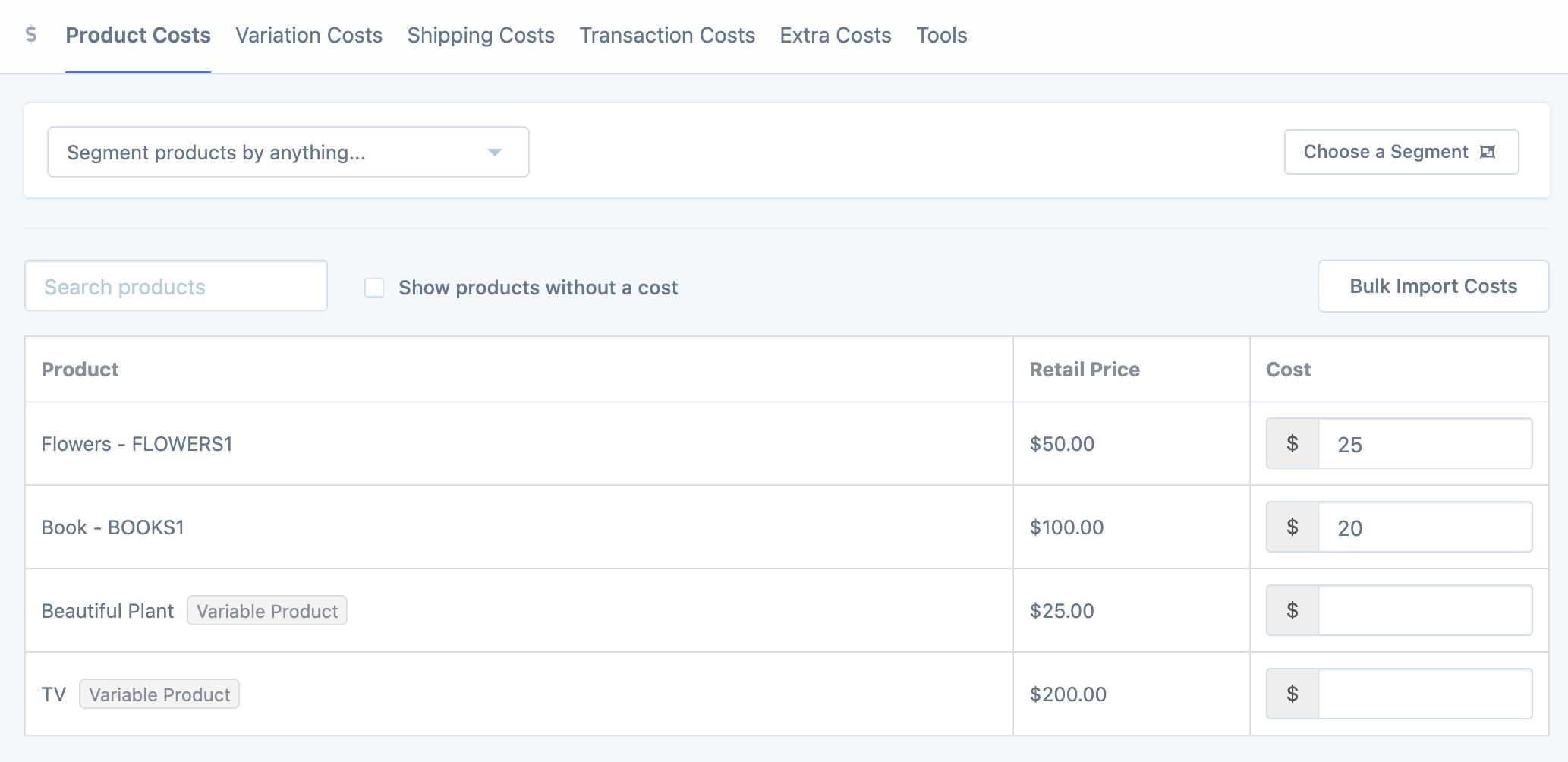Edit the cost field for Book - BOOKS1
This screenshot has width=1568, height=762.
pos(1425,527)
